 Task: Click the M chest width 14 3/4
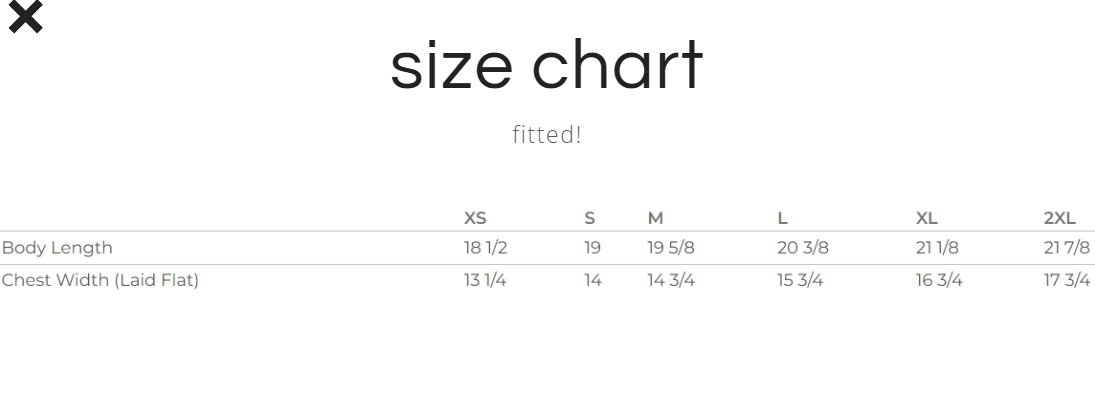point(671,281)
